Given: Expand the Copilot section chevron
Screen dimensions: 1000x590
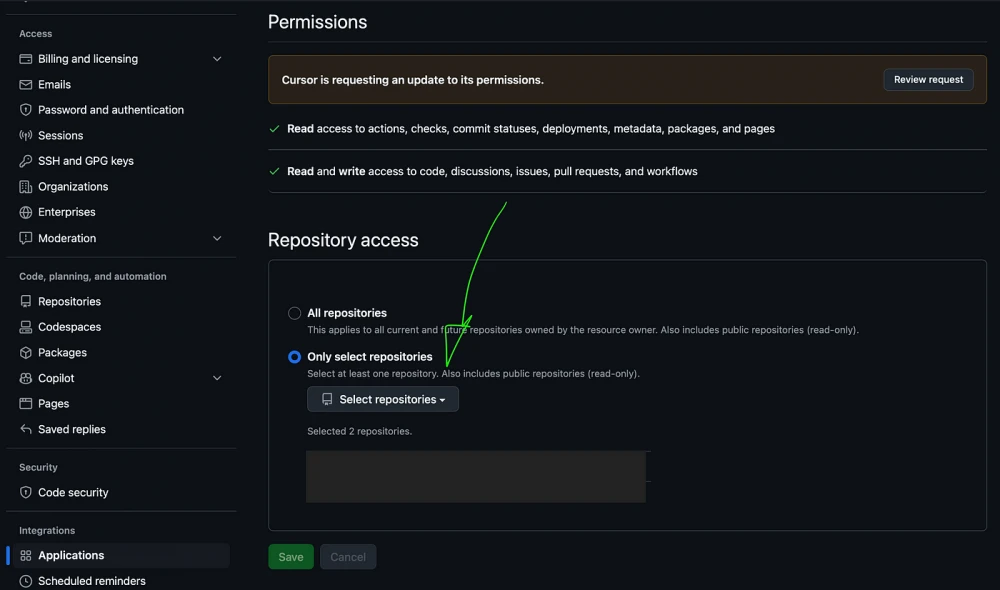Looking at the screenshot, I should point(217,378).
